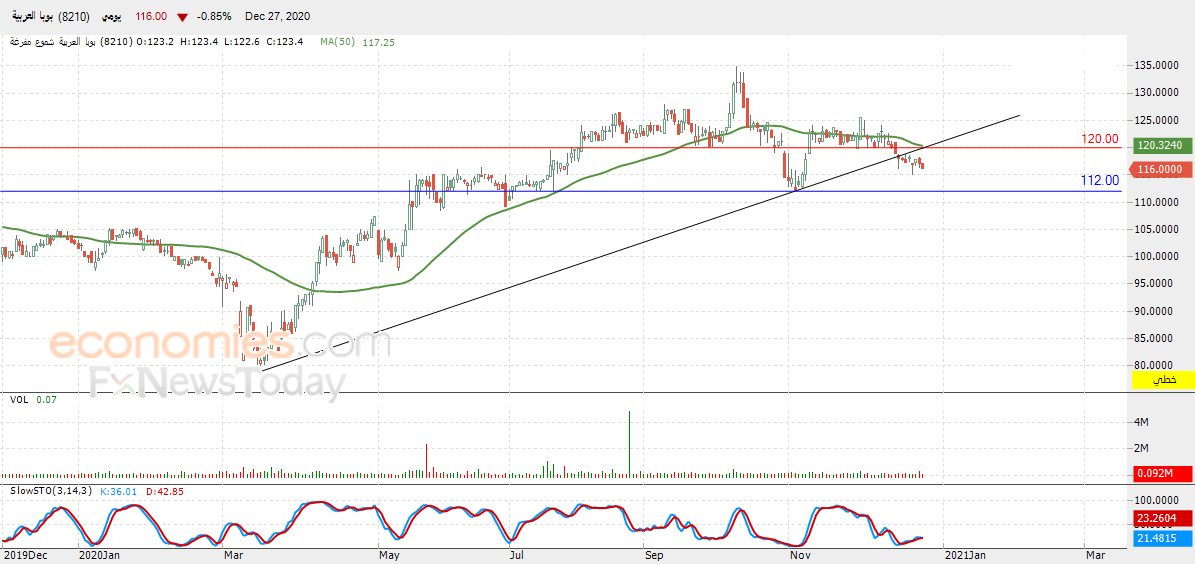Click the red 120.00 resistance label
This screenshot has height=564, width=1195.
click(x=1100, y=139)
